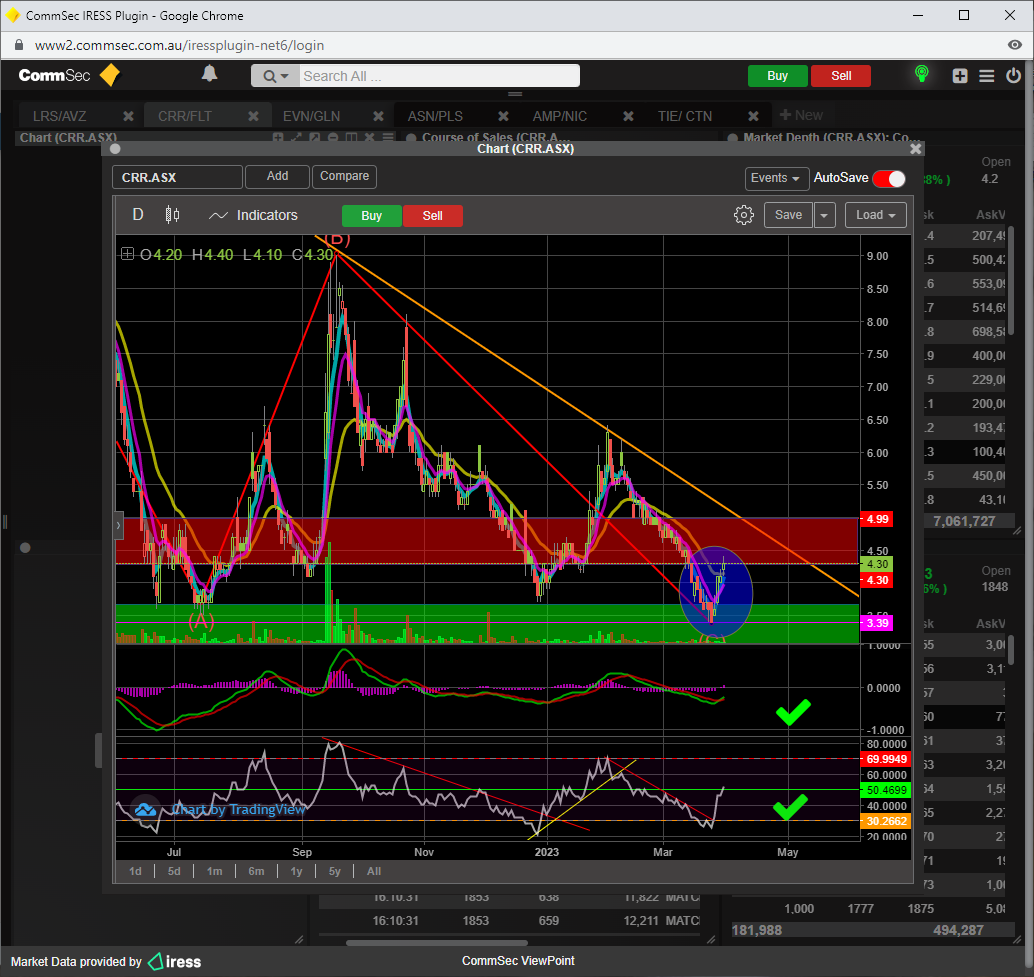
Task: Close the TIE/ CTN tab
Action: [x=753, y=116]
